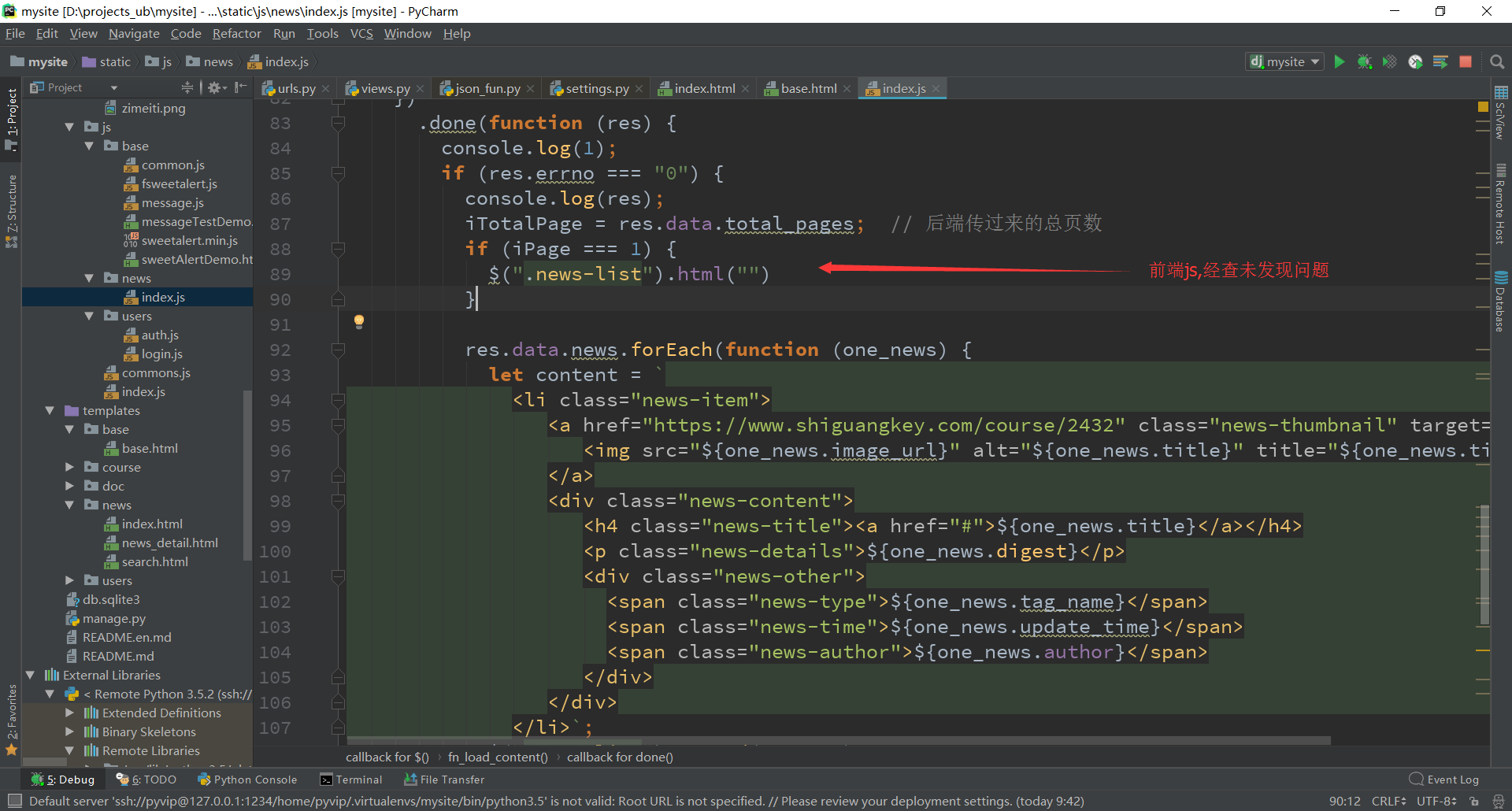The height and width of the screenshot is (811, 1512).
Task: Open the Tools menu
Action: 322,33
